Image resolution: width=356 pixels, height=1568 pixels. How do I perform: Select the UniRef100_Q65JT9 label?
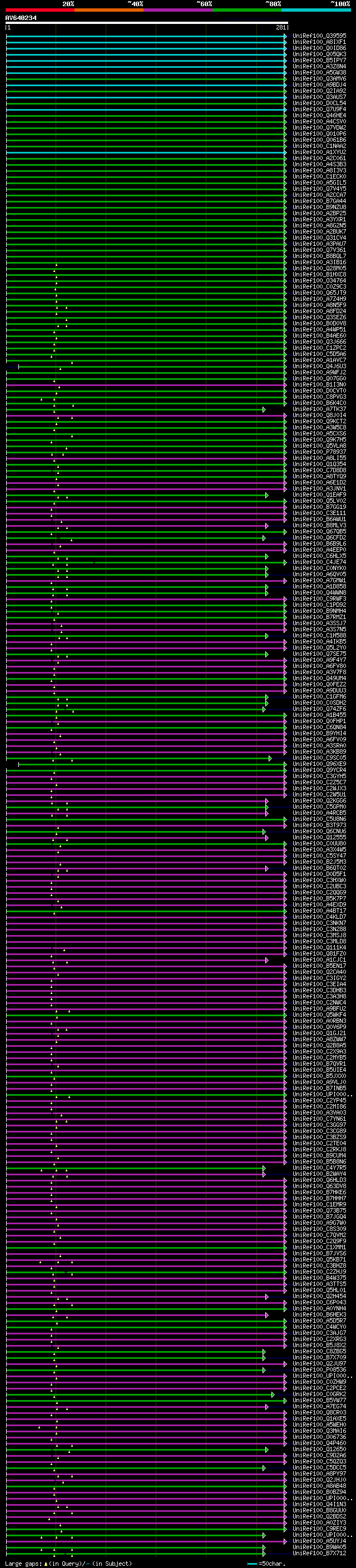click(x=319, y=293)
